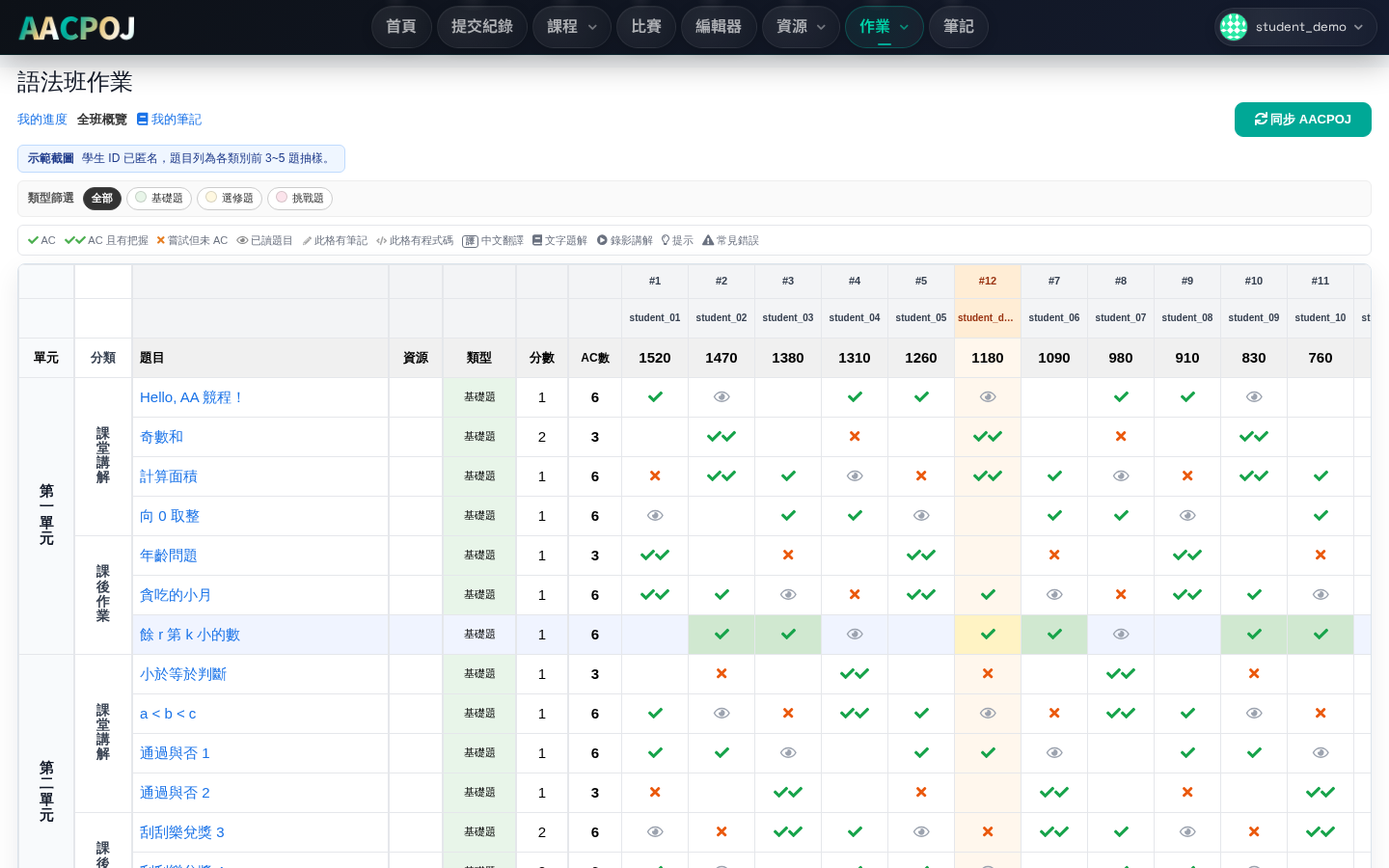Switch to 我的進度 tab
Viewport: 1389px width, 868px height.
pos(42,120)
